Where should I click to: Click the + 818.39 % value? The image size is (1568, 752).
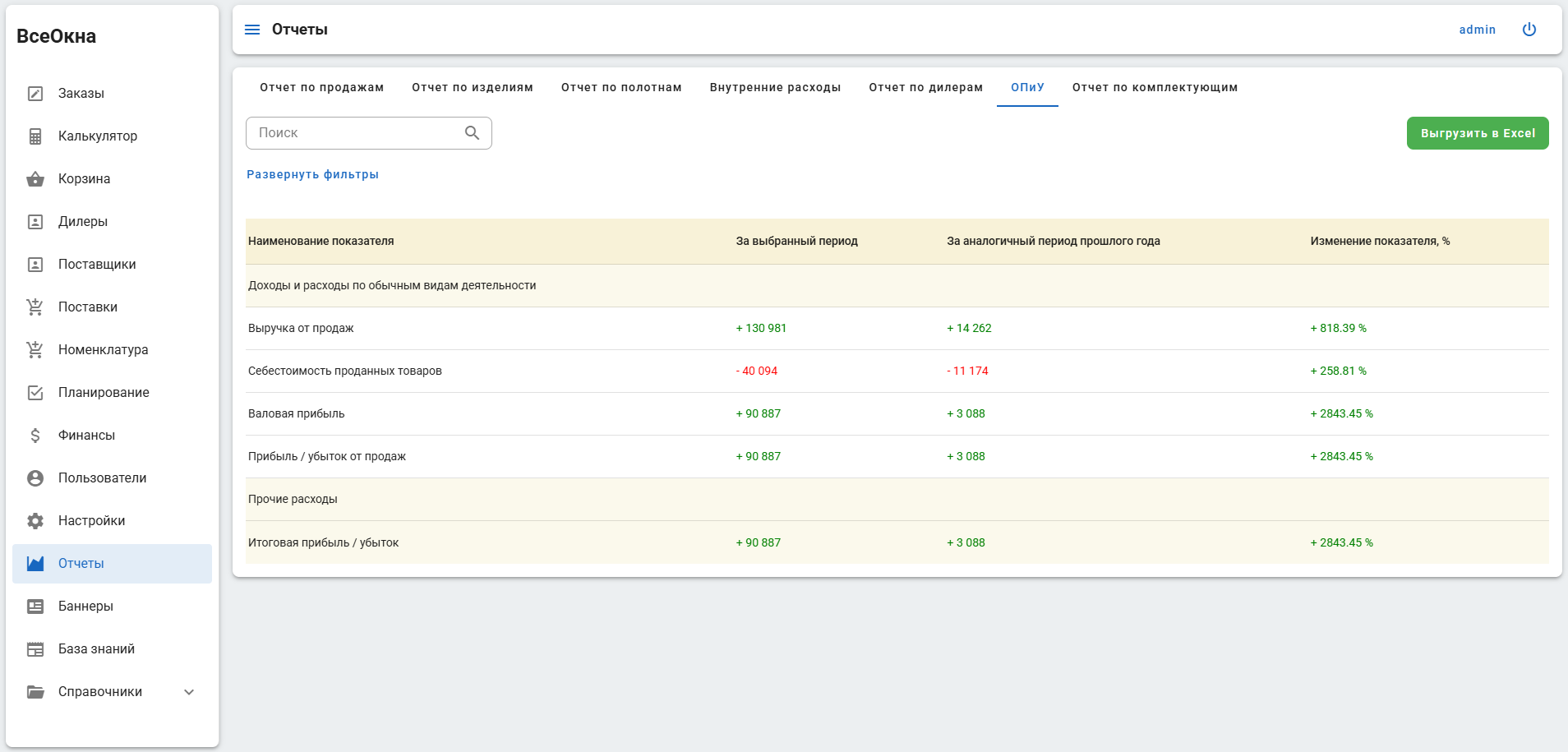(1338, 328)
